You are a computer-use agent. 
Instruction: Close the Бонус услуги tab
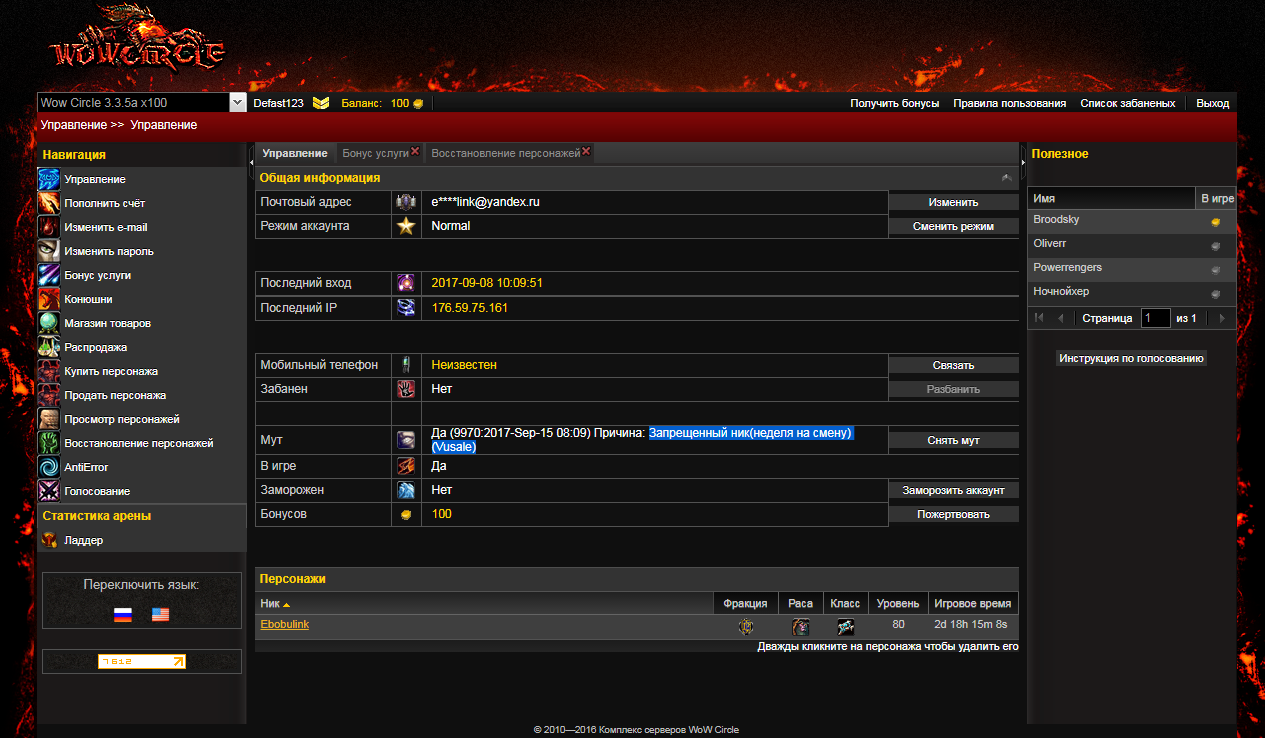click(x=415, y=152)
